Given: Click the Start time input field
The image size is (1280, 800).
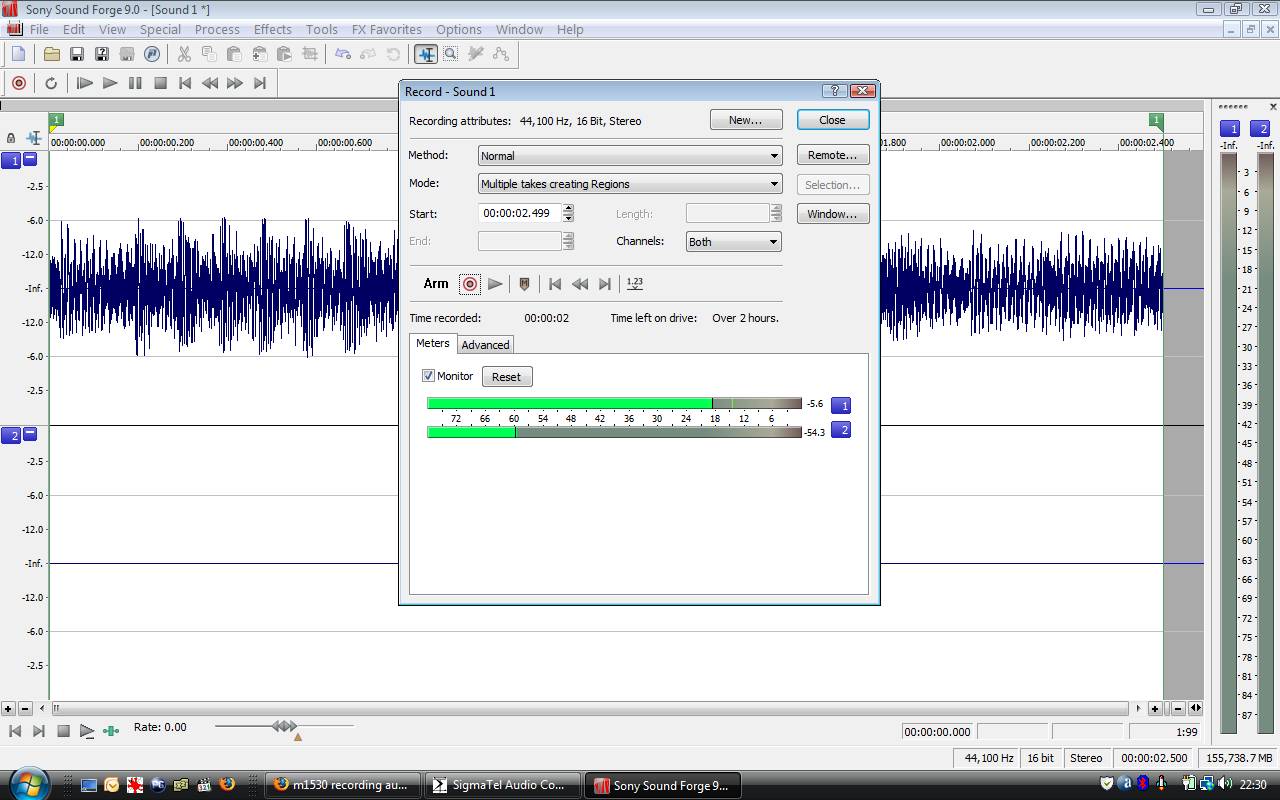Looking at the screenshot, I should (x=520, y=213).
